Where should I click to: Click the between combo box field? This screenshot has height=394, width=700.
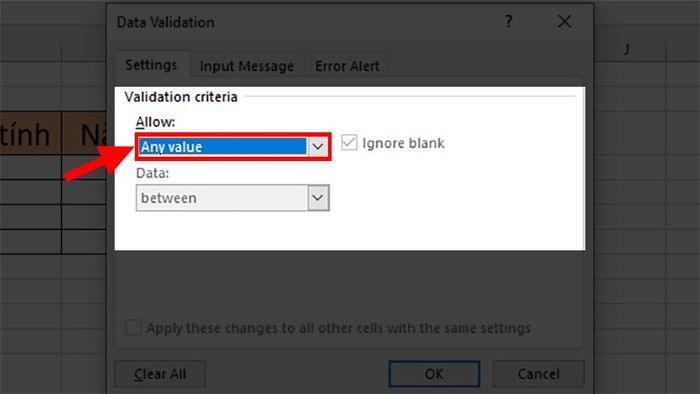pyautogui.click(x=233, y=198)
